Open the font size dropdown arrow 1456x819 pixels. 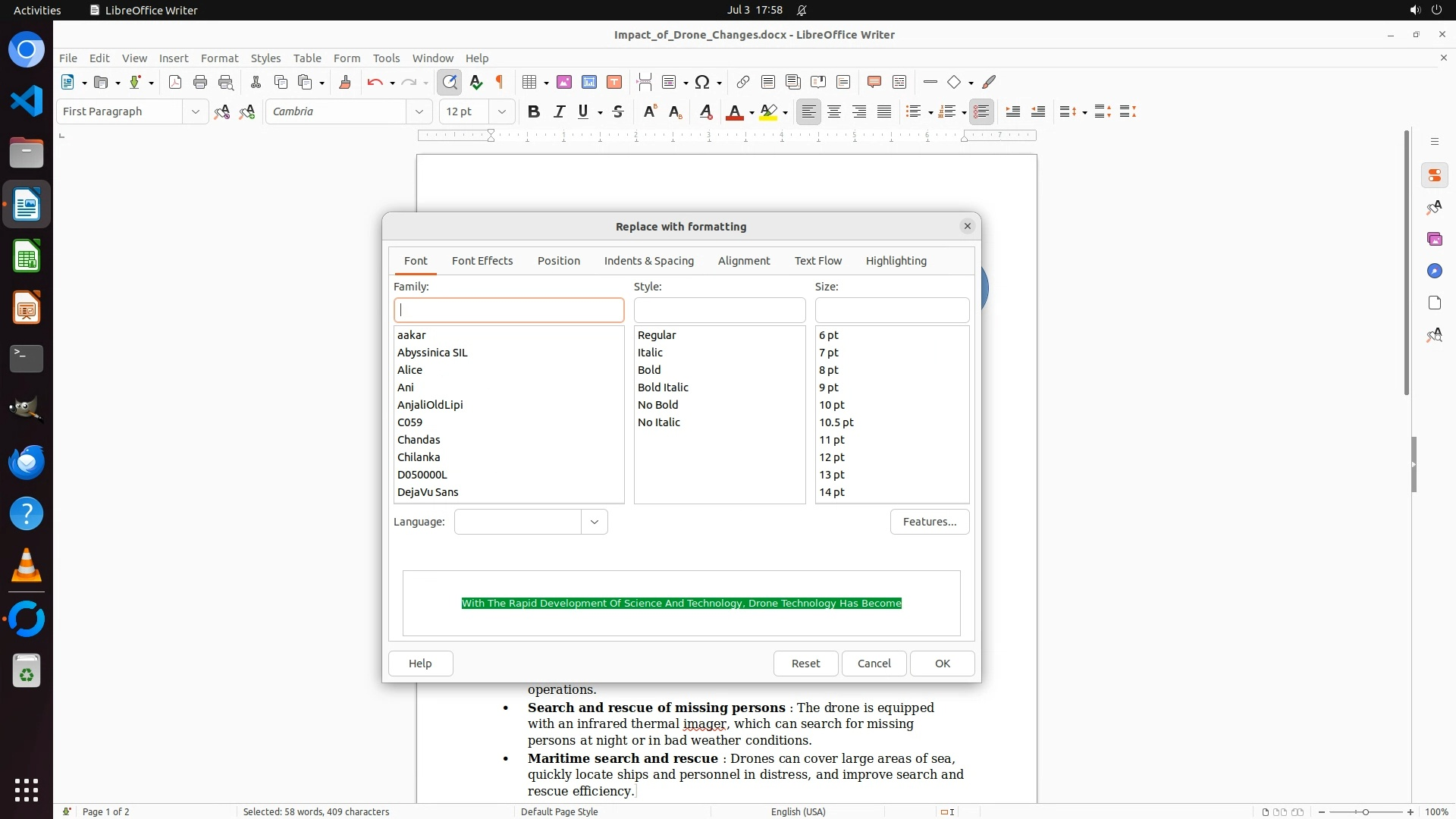point(501,111)
